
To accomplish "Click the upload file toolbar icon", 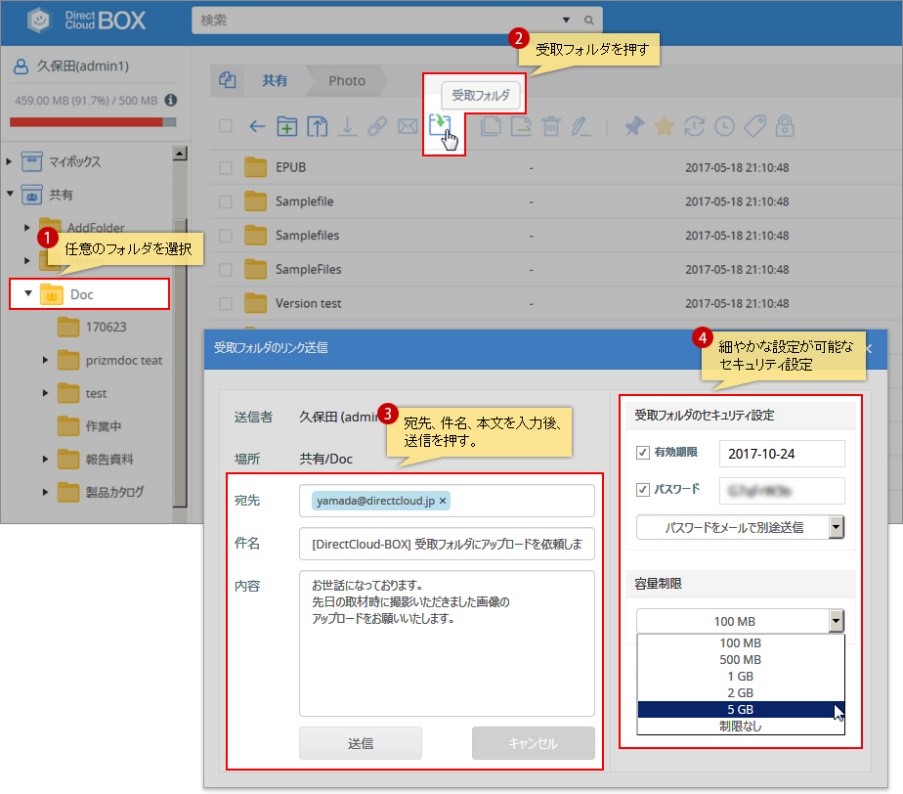I will tap(317, 127).
